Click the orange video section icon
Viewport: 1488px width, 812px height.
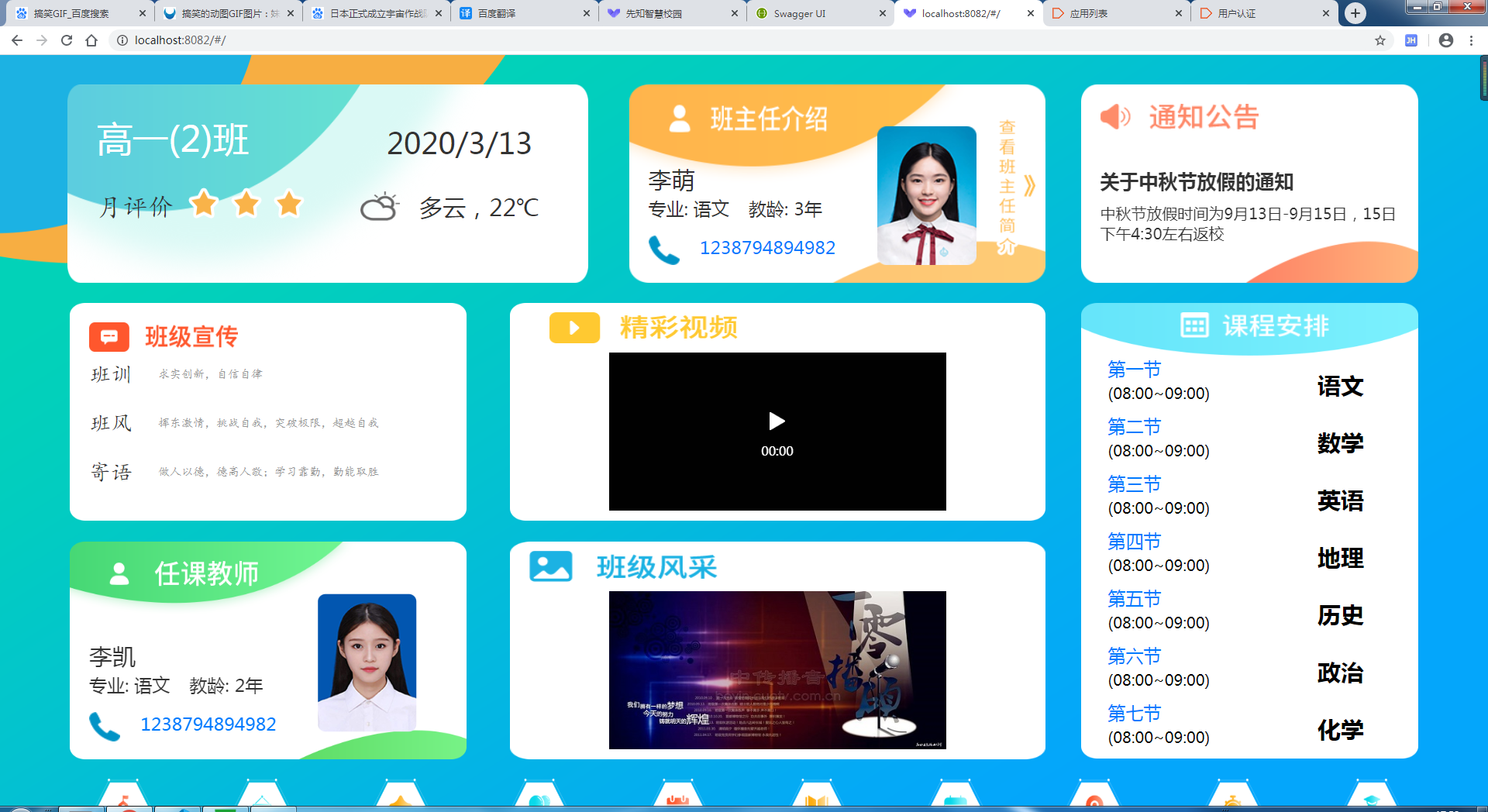[574, 328]
